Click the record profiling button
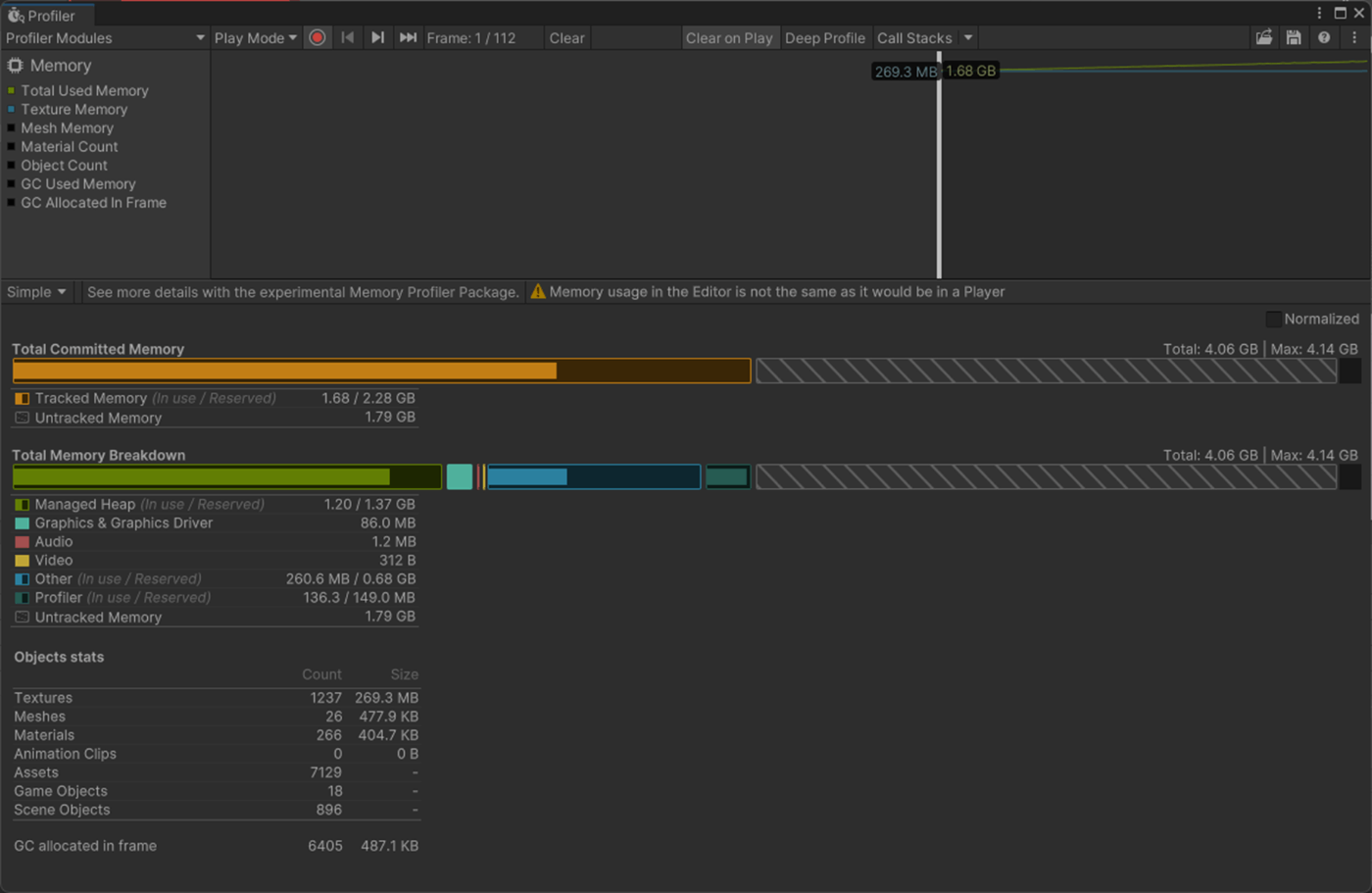Viewport: 1372px width, 893px height. coord(317,37)
